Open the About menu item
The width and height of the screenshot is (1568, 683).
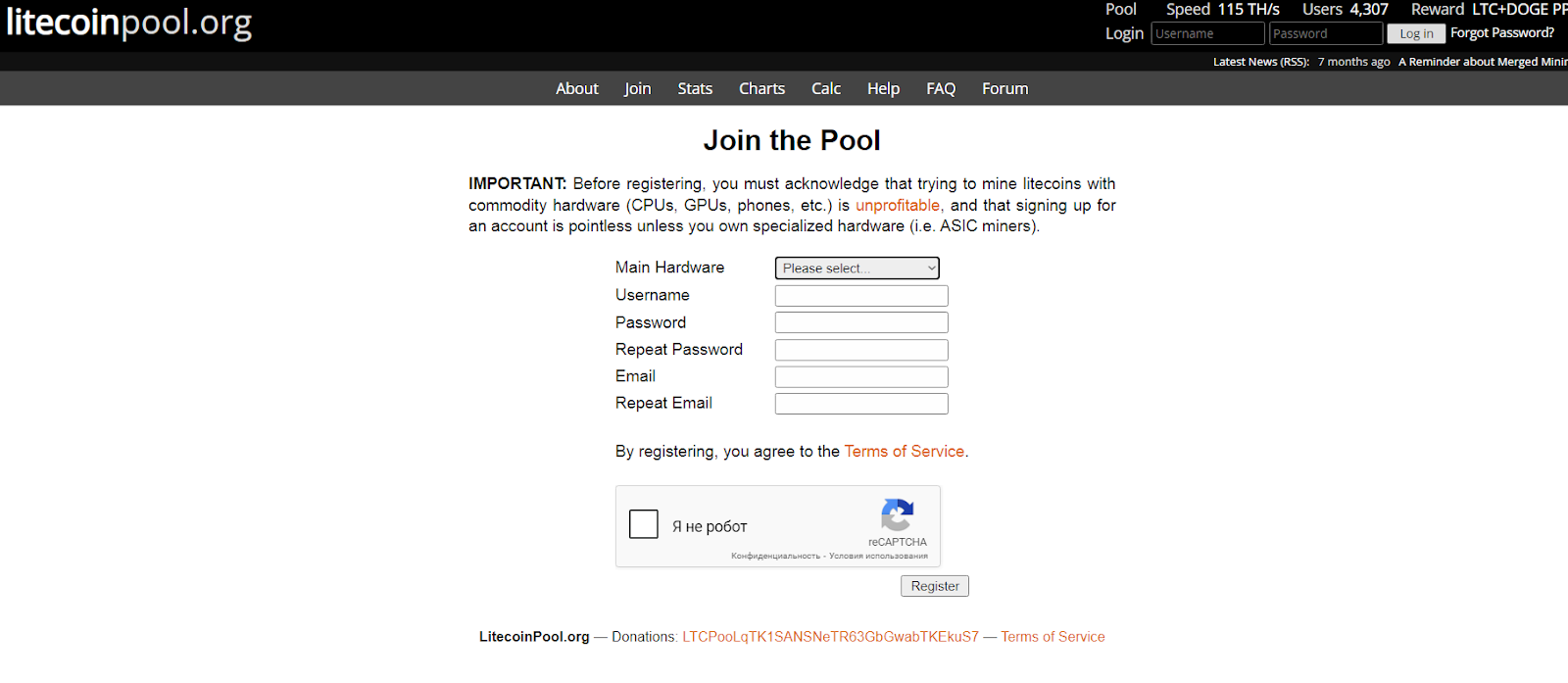pos(577,88)
